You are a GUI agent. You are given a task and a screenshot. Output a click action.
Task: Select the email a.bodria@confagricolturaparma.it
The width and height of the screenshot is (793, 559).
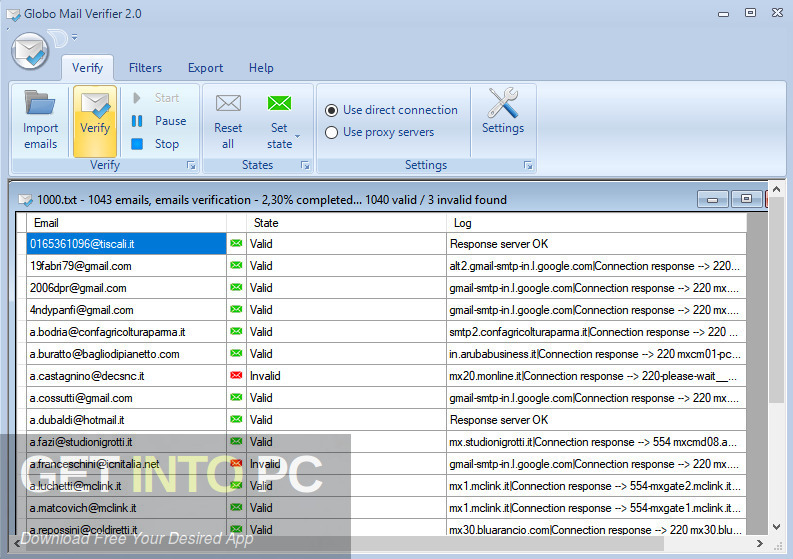click(126, 332)
